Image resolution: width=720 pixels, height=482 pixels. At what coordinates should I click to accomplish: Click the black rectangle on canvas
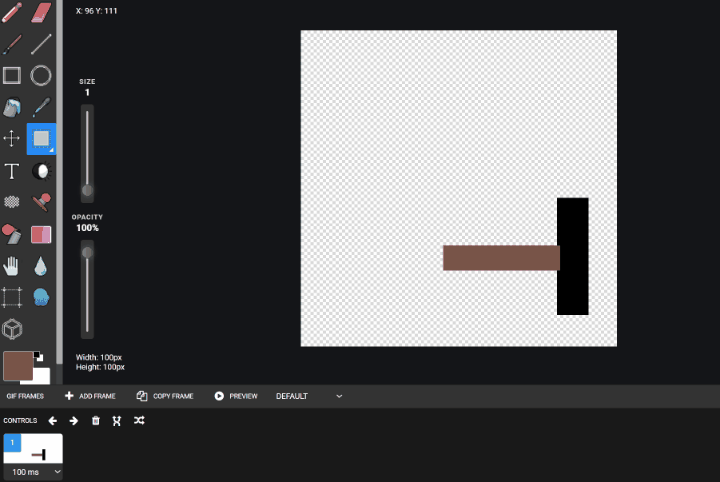tap(573, 256)
